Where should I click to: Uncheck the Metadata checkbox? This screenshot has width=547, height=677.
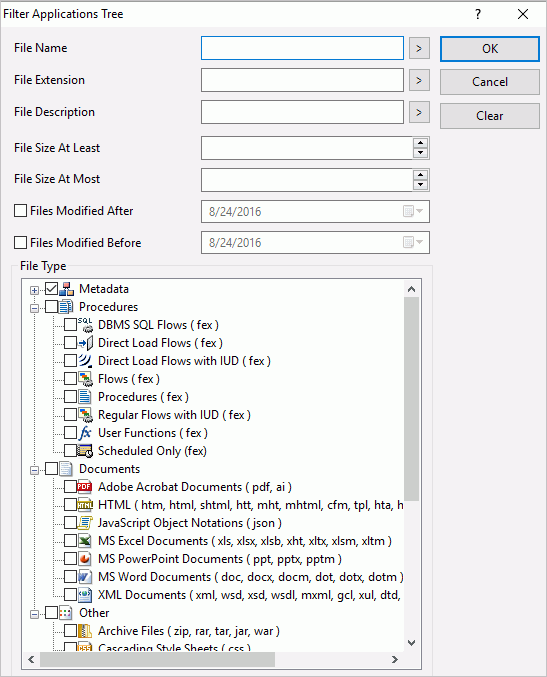tap(51, 289)
